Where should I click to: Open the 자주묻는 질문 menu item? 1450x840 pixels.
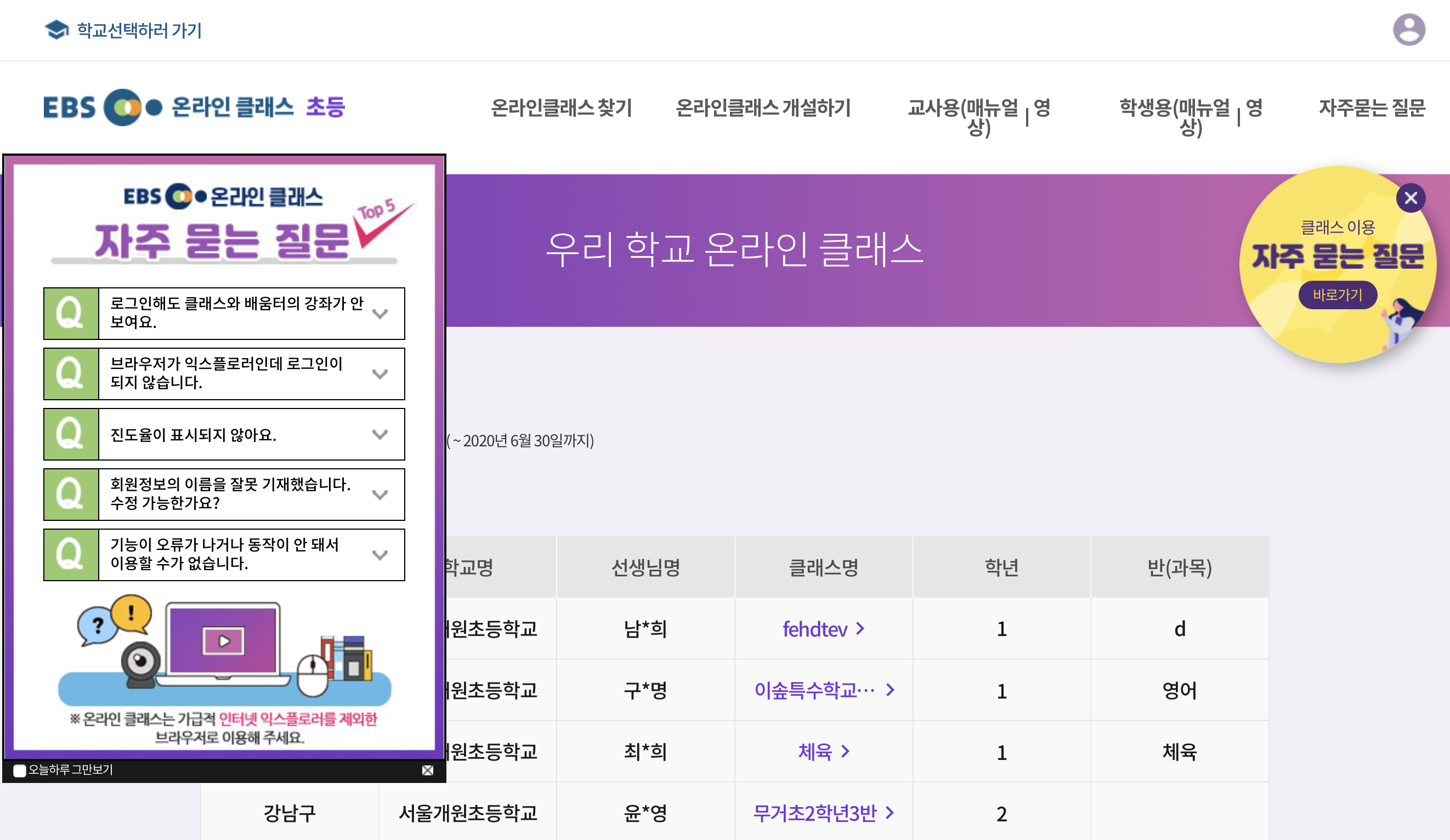tap(1371, 107)
